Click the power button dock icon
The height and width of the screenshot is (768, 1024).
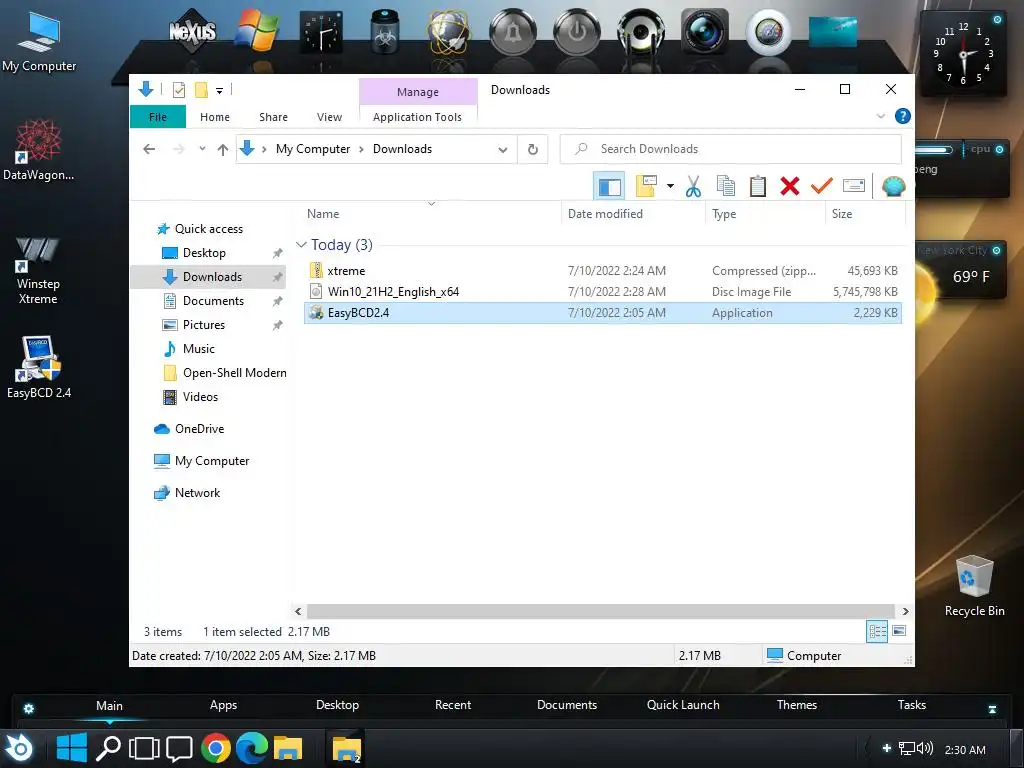(577, 31)
